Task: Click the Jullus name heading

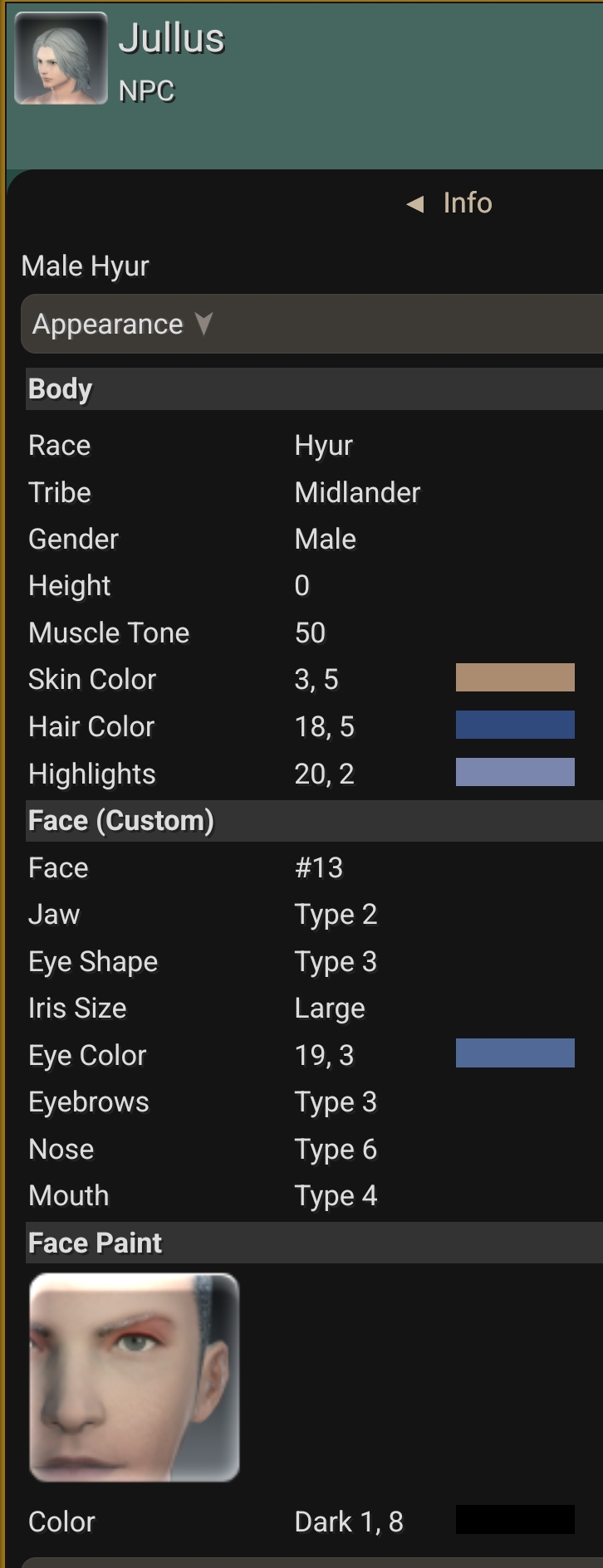Action: pos(172,38)
